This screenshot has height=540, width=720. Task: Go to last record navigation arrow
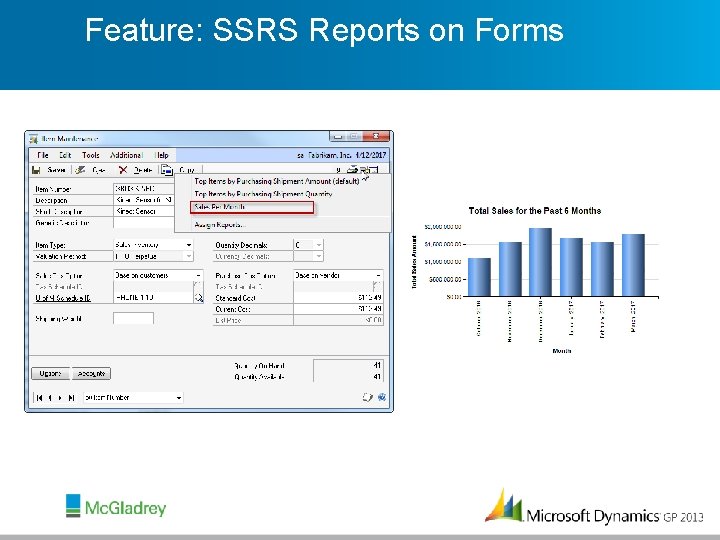[x=71, y=398]
